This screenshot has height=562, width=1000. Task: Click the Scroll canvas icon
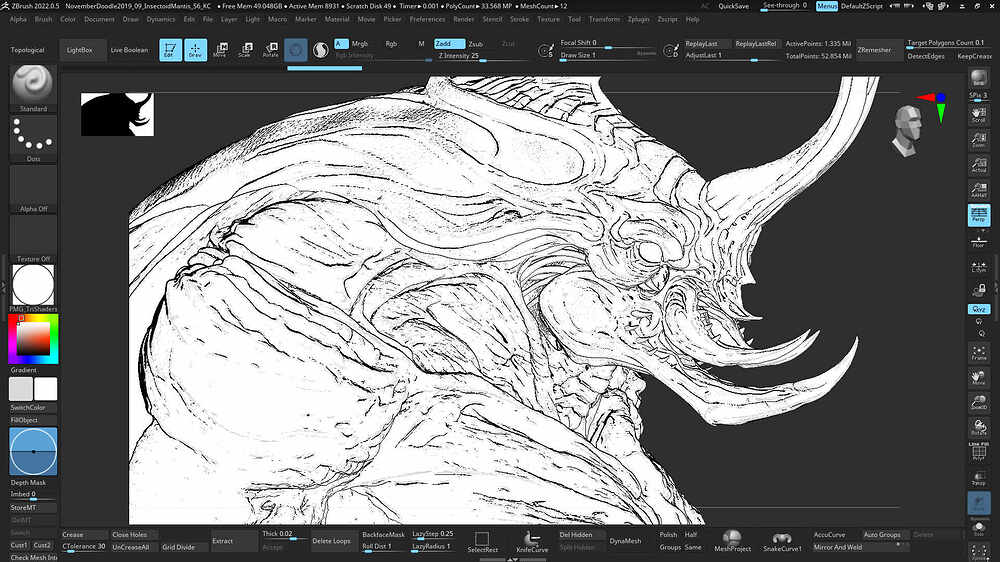979,115
